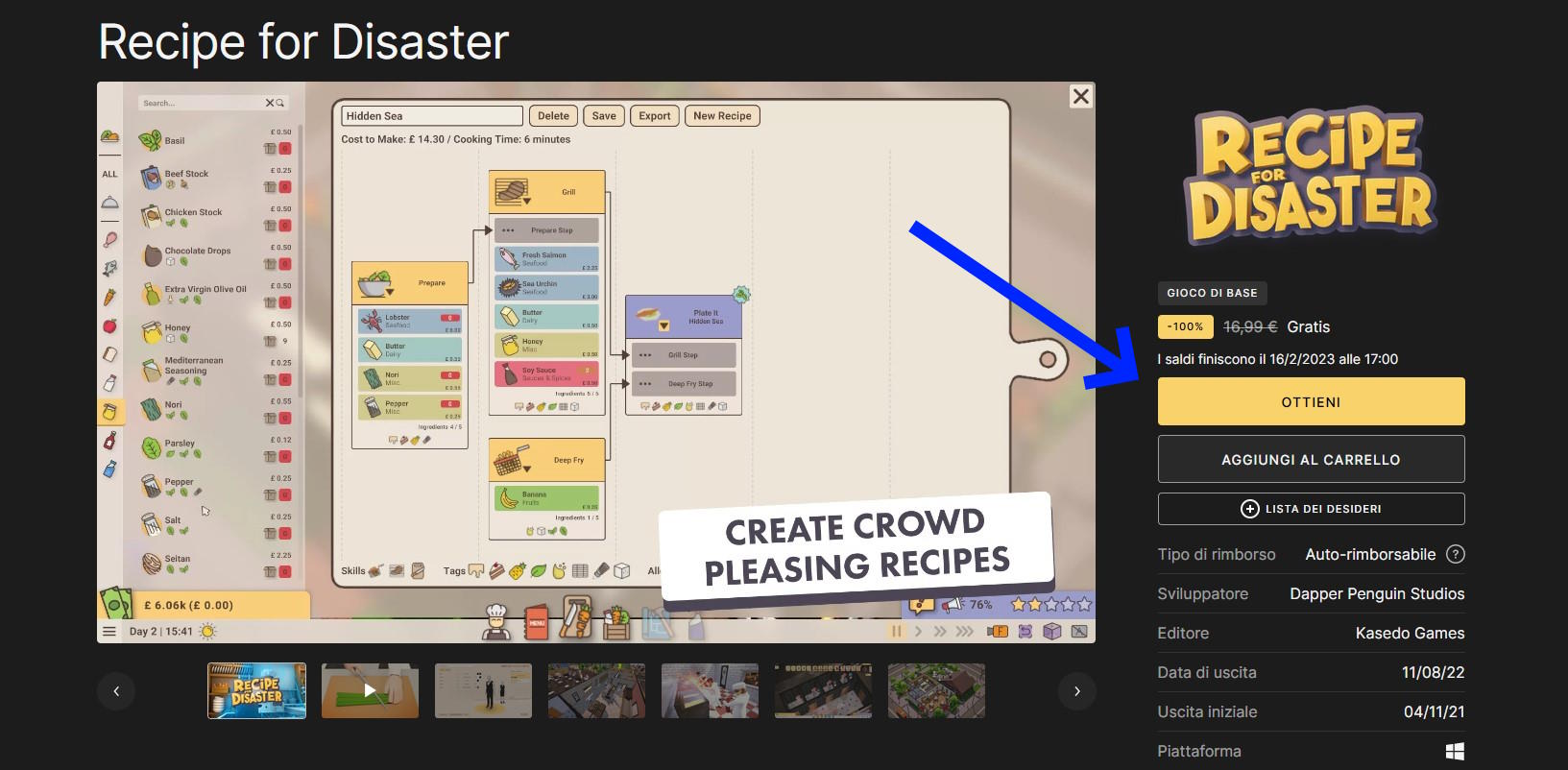Image resolution: width=1568 pixels, height=770 pixels.
Task: Close the recipe editor with the X icon
Action: pos(1081,96)
